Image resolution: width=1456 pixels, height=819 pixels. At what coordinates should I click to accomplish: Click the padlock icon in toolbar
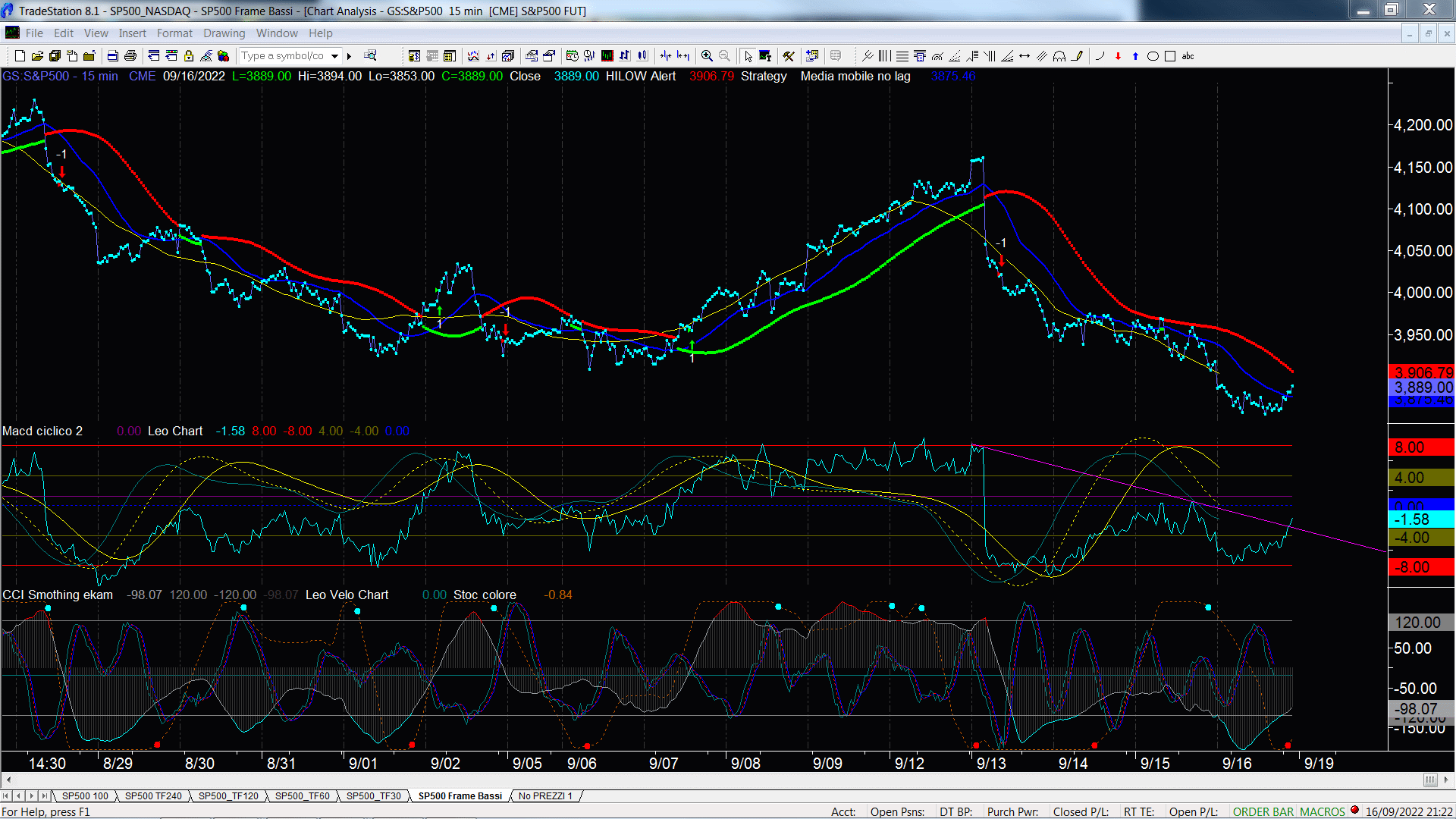(x=189, y=56)
